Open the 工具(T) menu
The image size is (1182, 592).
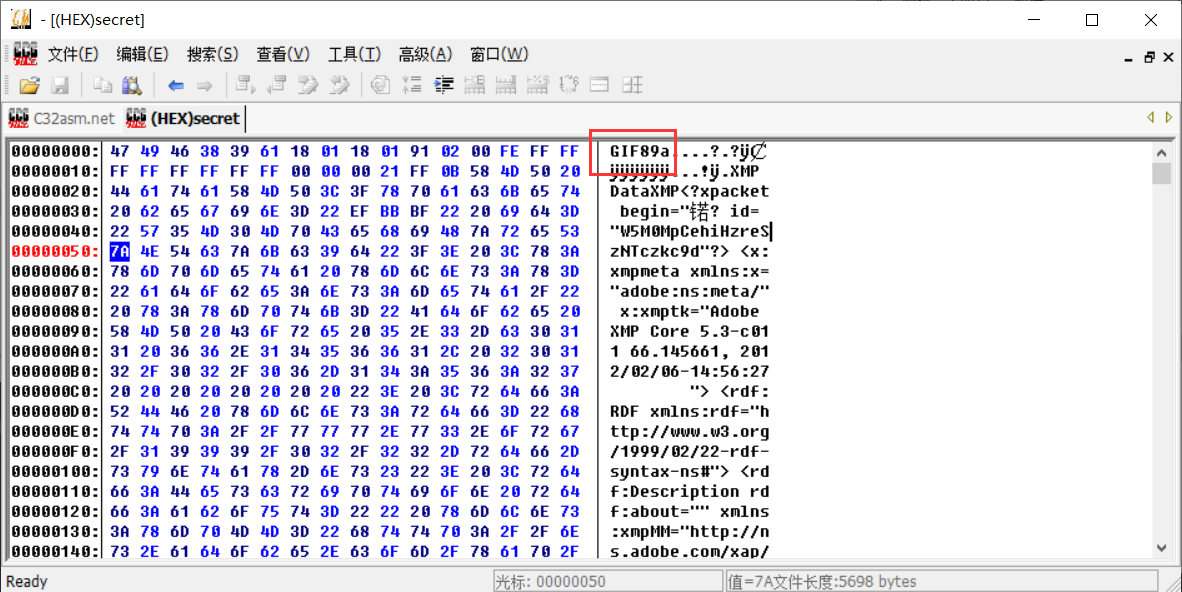[354, 54]
